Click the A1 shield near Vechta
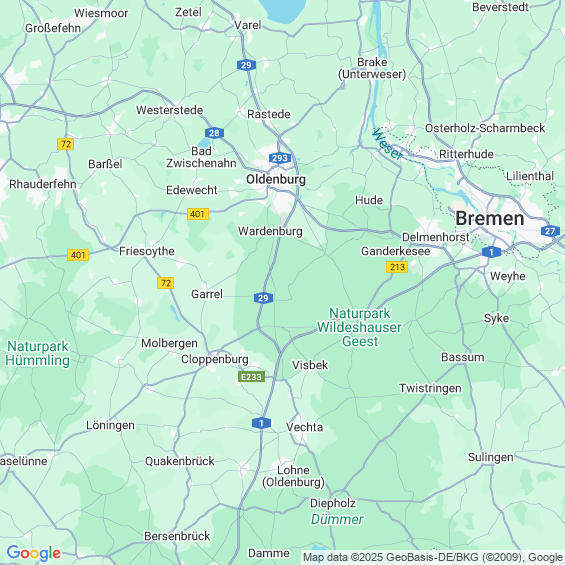Viewport: 565px width, 565px height. [x=262, y=423]
